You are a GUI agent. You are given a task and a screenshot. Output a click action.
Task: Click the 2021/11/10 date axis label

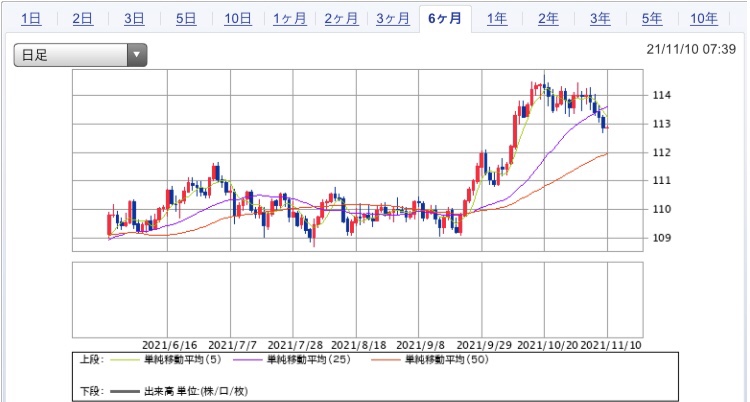tap(611, 345)
